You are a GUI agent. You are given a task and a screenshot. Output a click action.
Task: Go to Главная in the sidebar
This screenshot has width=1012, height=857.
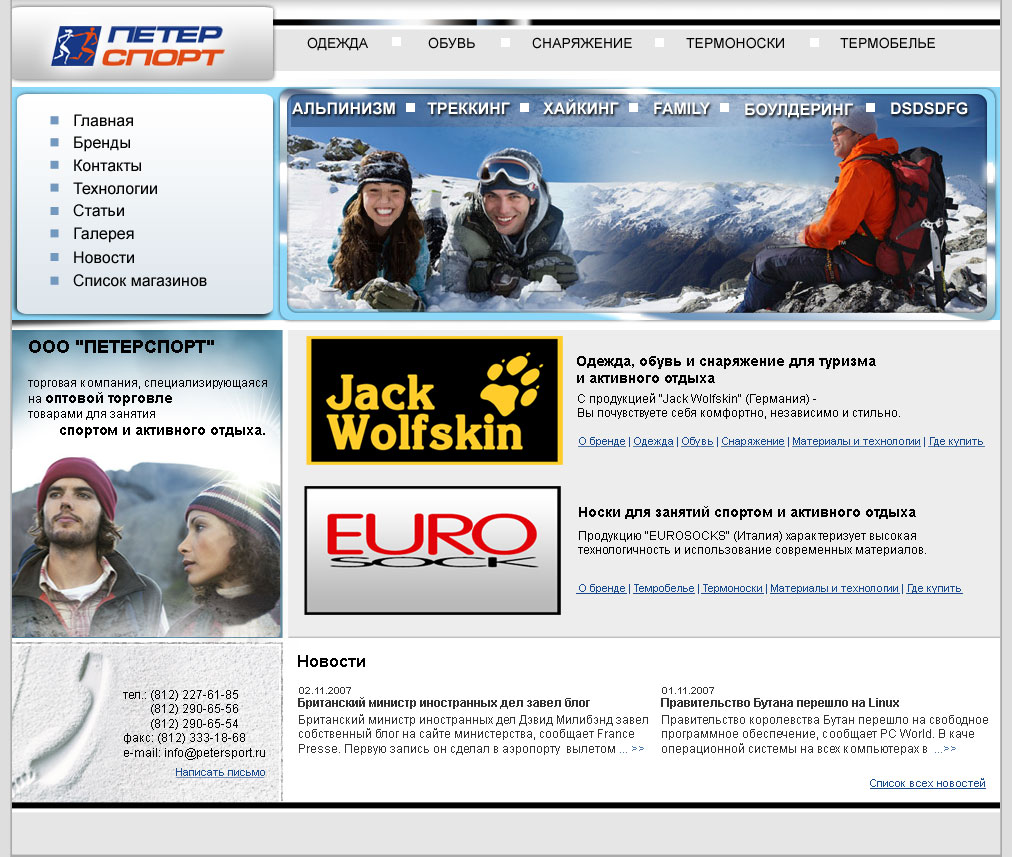click(x=103, y=121)
